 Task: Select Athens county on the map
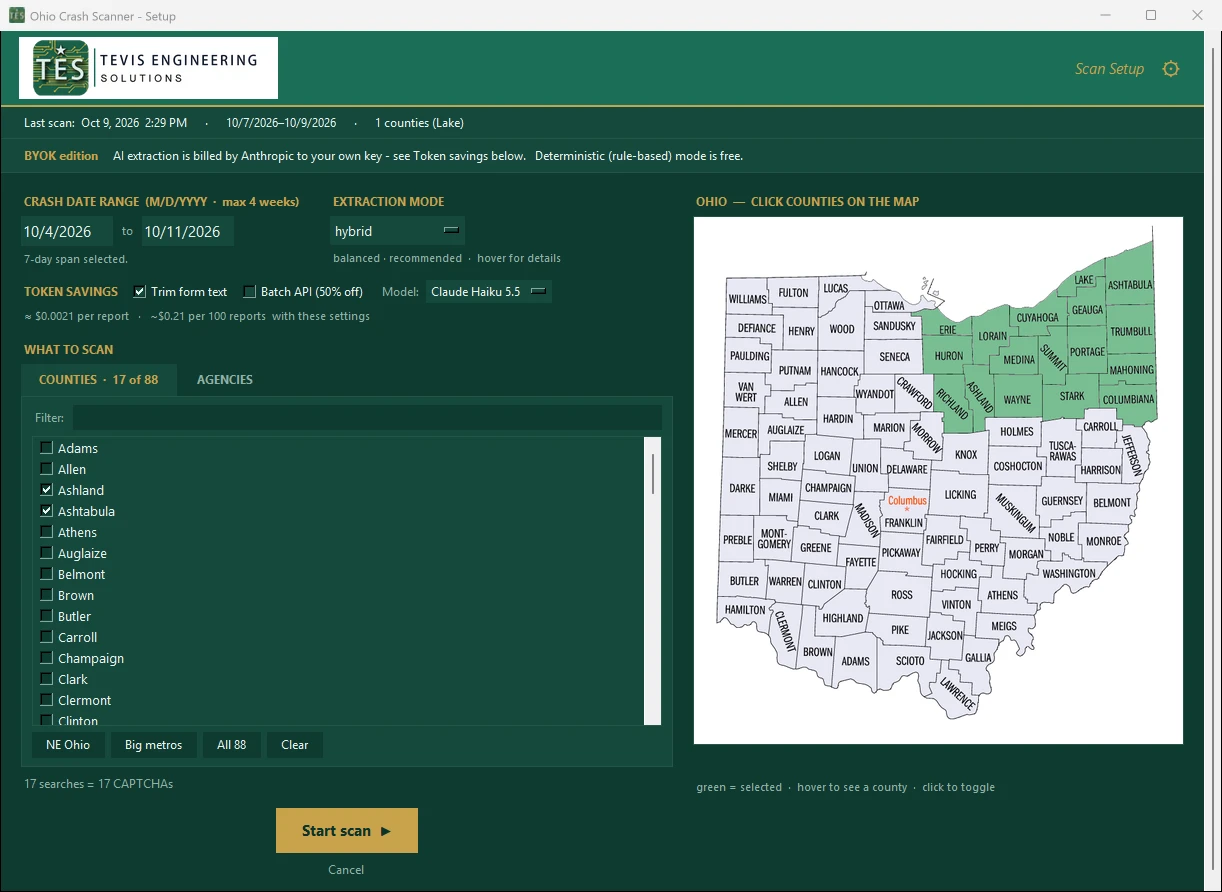click(x=1002, y=595)
